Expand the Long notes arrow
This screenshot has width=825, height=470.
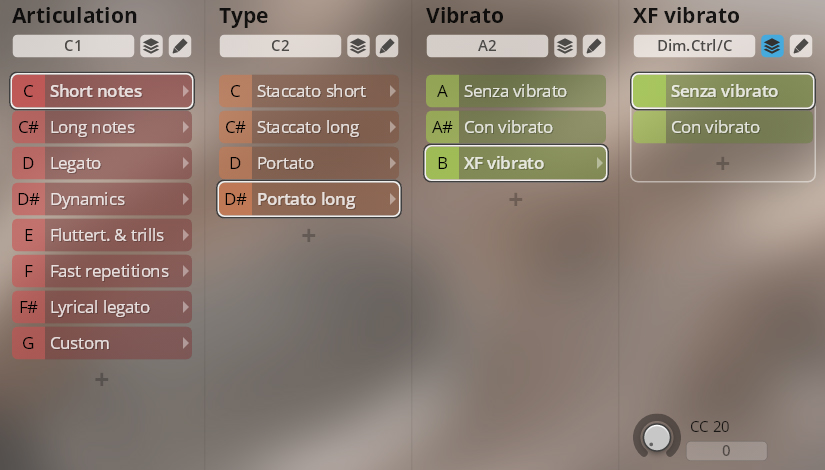pyautogui.click(x=185, y=127)
